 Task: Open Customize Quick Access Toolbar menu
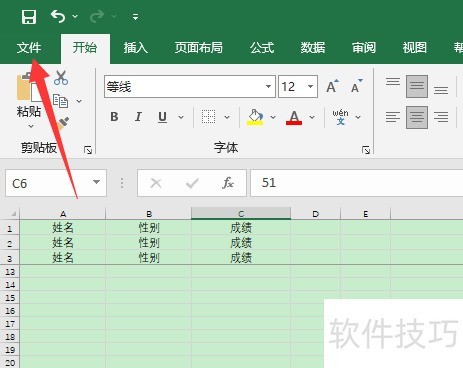[135, 16]
